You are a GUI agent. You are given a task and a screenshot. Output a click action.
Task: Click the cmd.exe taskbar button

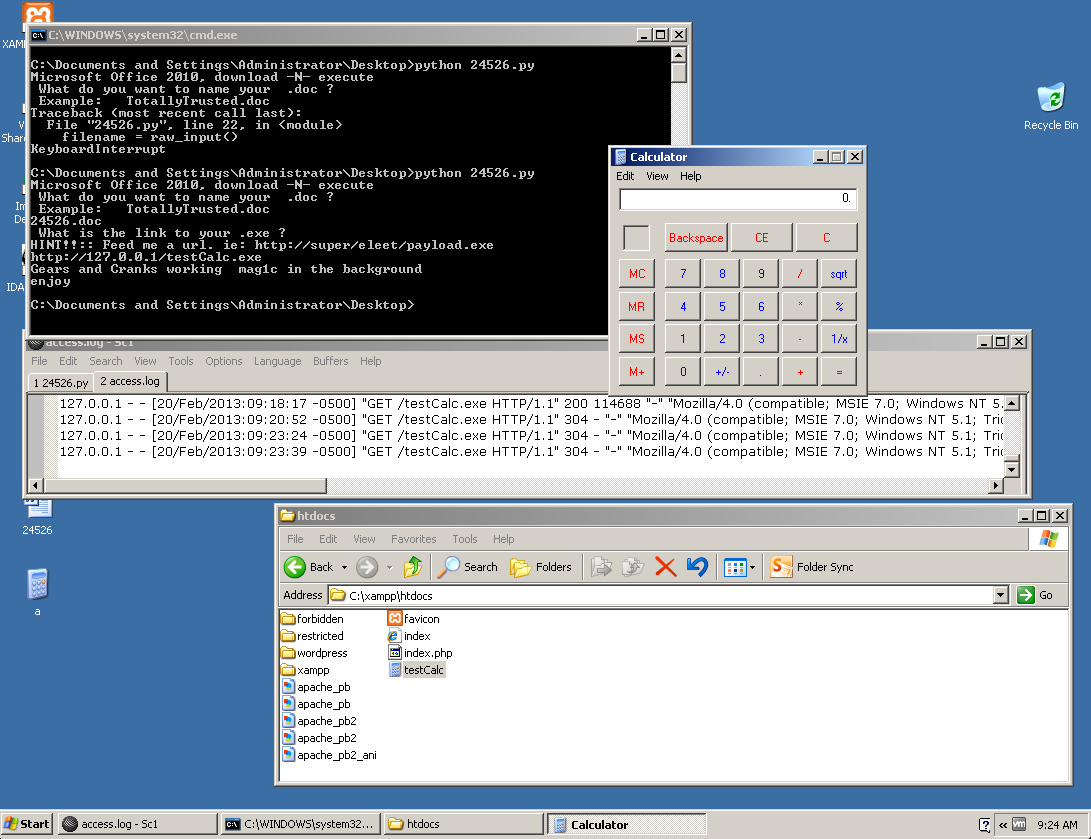click(x=301, y=824)
